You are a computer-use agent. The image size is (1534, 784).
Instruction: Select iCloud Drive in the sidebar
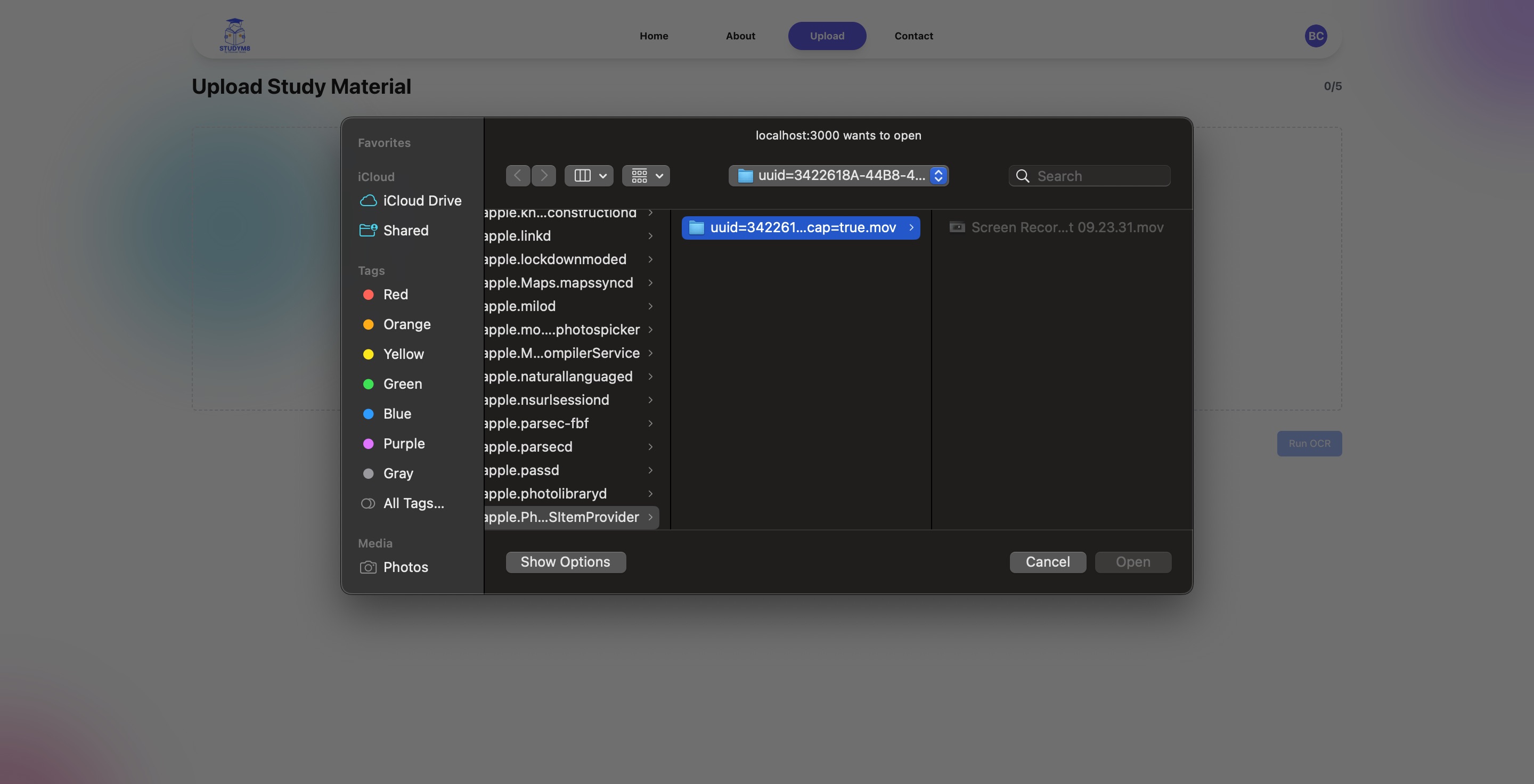(411, 201)
